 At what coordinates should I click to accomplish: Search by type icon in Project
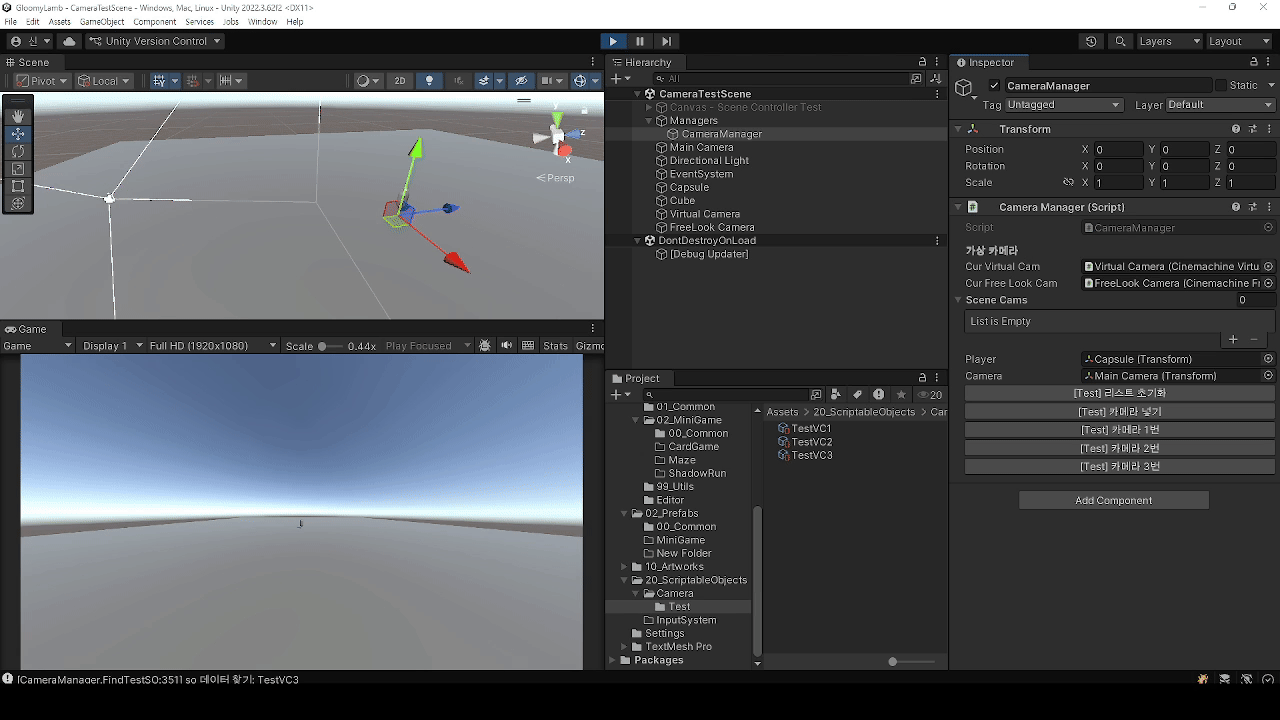tap(836, 394)
